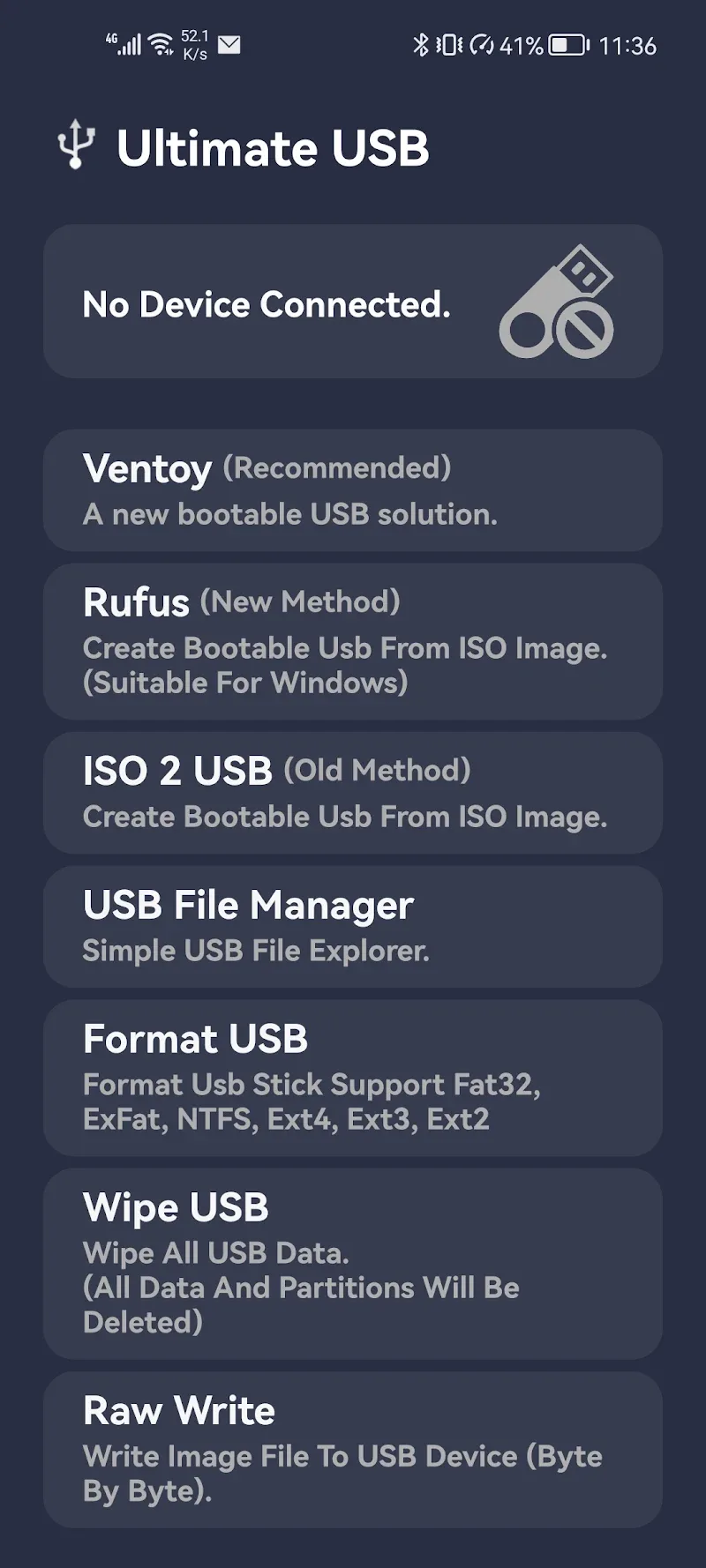Tap the vibrate mode icon
The width and height of the screenshot is (706, 1568).
(448, 45)
